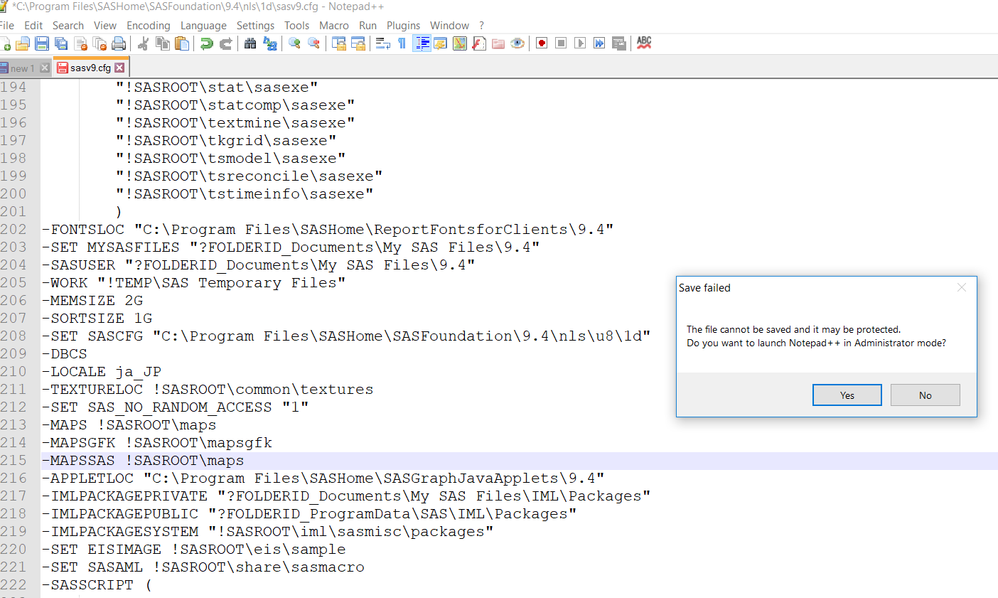Click the text '-LOCALE ja_JP'
Viewport: 998px width, 598px height.
102,372
